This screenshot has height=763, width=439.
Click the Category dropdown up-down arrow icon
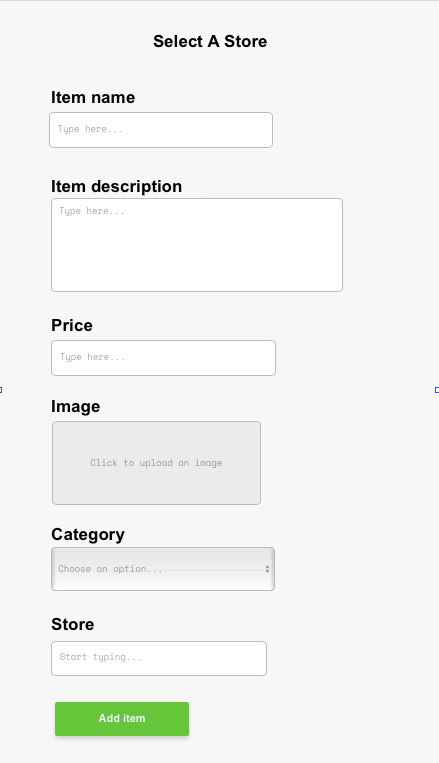pyautogui.click(x=267, y=569)
